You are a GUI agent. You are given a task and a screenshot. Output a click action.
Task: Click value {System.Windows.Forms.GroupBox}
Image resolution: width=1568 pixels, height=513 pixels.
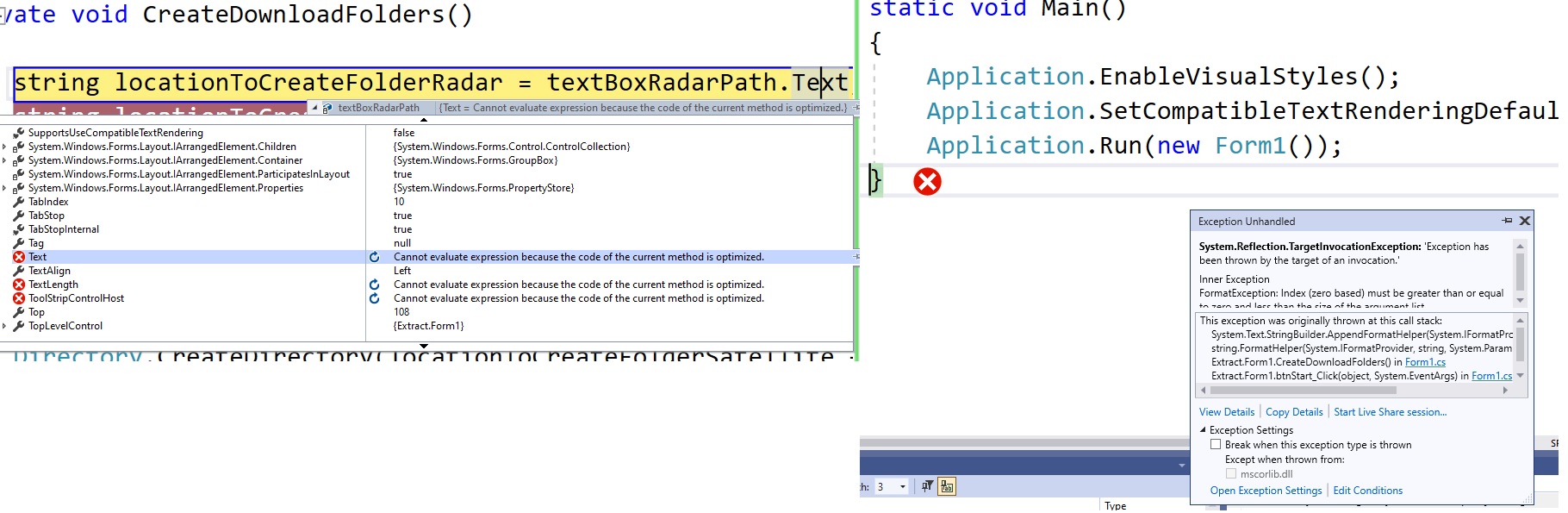tap(476, 160)
